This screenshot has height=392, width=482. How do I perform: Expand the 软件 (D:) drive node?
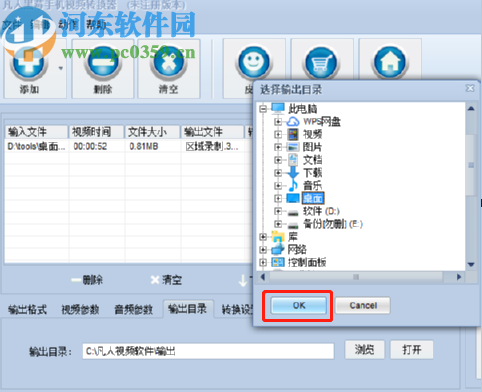[278, 211]
